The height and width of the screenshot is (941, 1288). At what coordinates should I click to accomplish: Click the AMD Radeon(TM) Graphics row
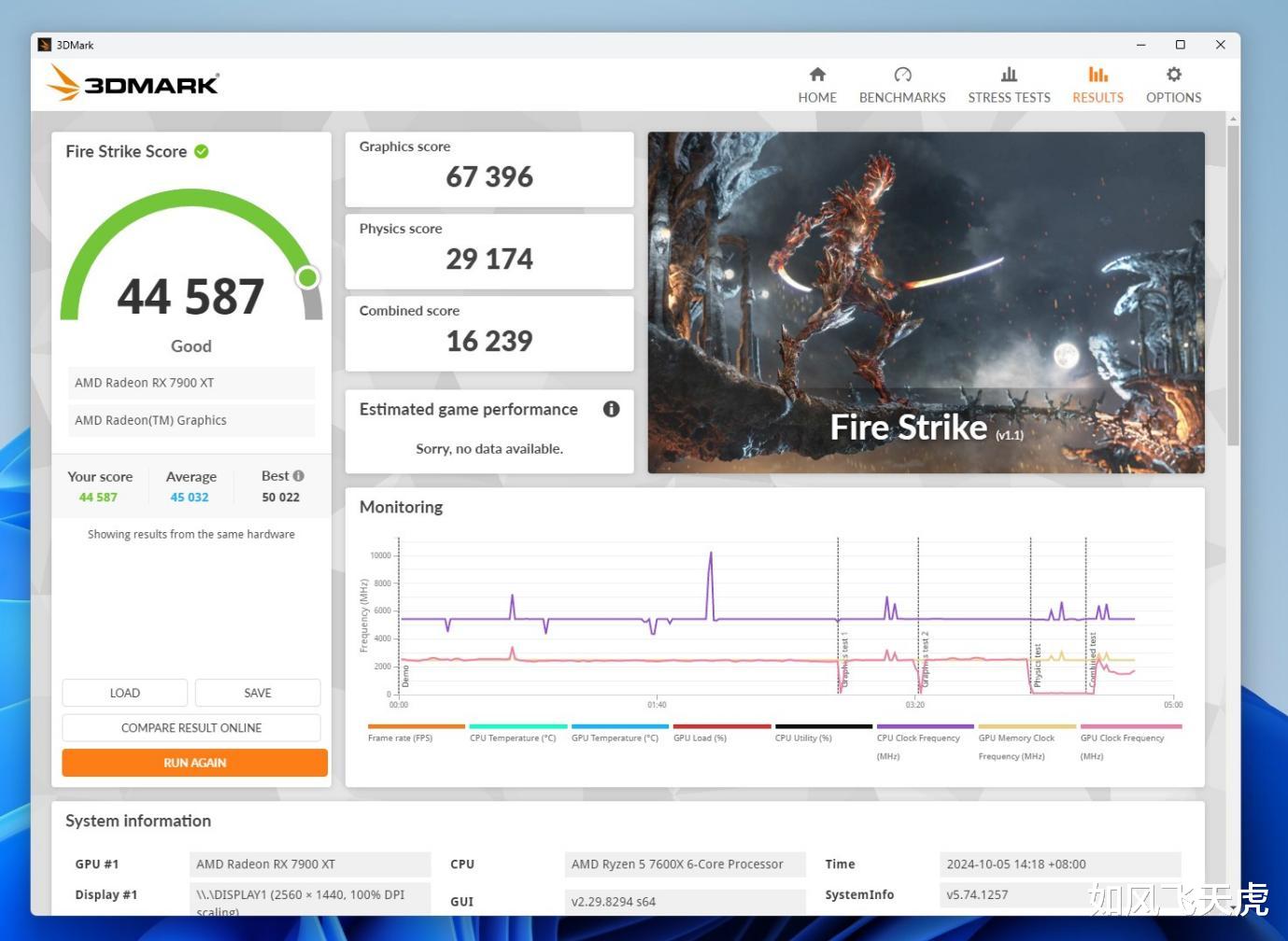(x=191, y=420)
